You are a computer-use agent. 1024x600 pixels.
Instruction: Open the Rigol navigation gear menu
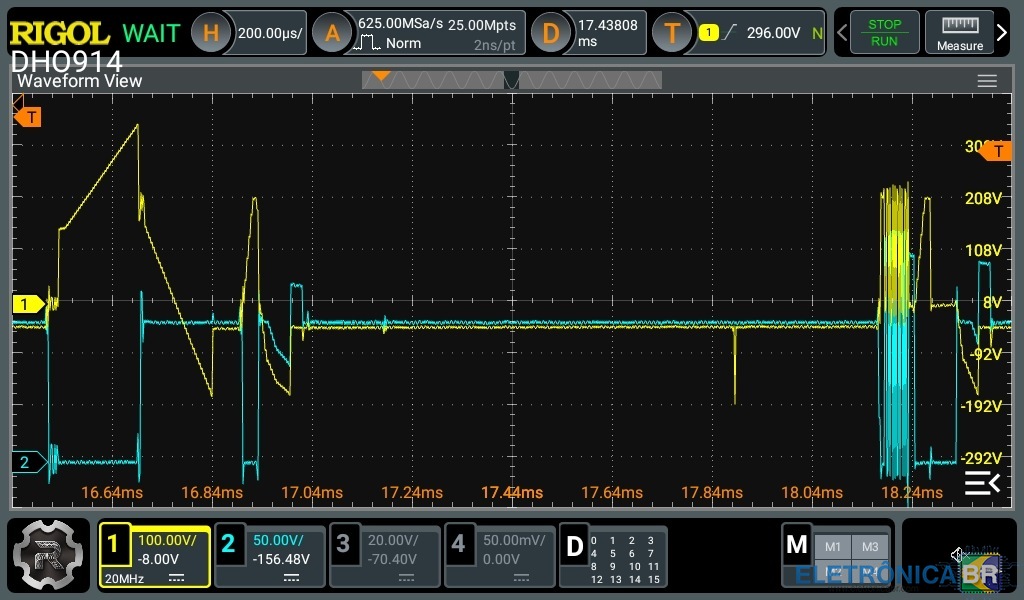pos(48,555)
